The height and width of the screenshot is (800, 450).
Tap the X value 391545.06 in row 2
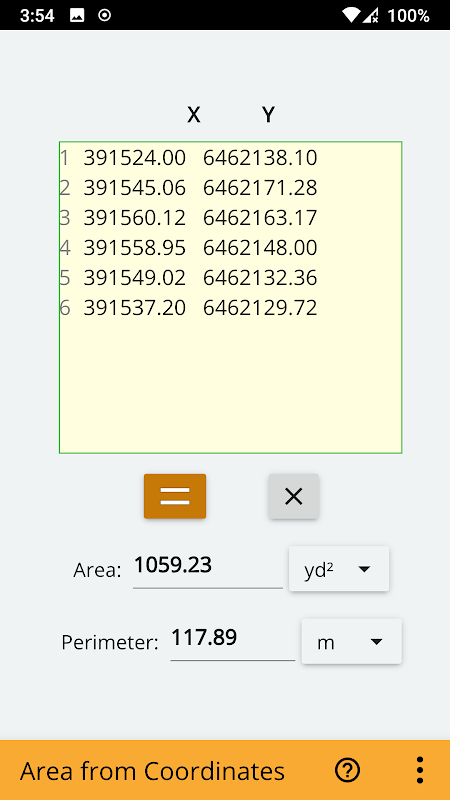[x=135, y=188]
